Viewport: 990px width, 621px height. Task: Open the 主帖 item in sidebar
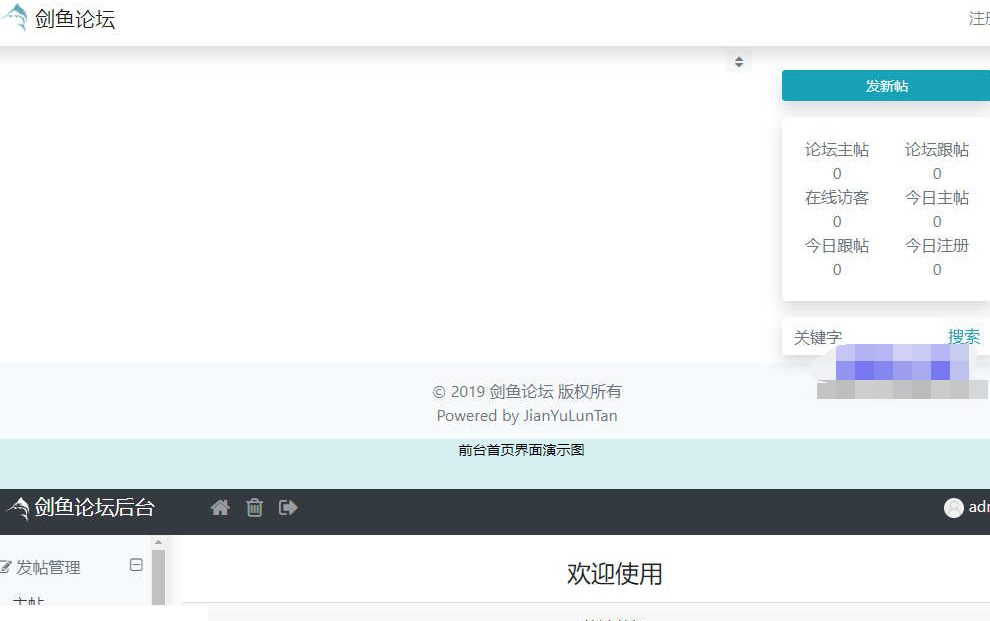coord(28,602)
